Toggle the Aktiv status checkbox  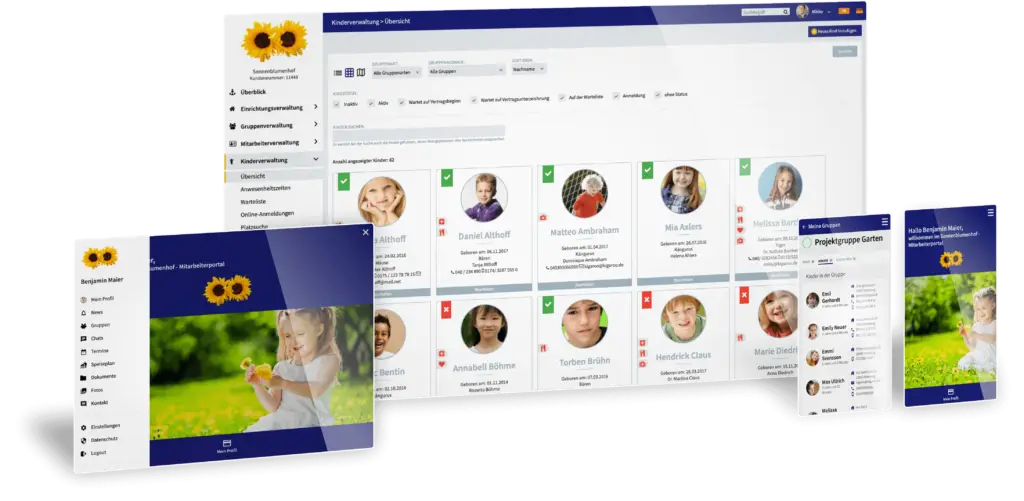pyautogui.click(x=372, y=101)
